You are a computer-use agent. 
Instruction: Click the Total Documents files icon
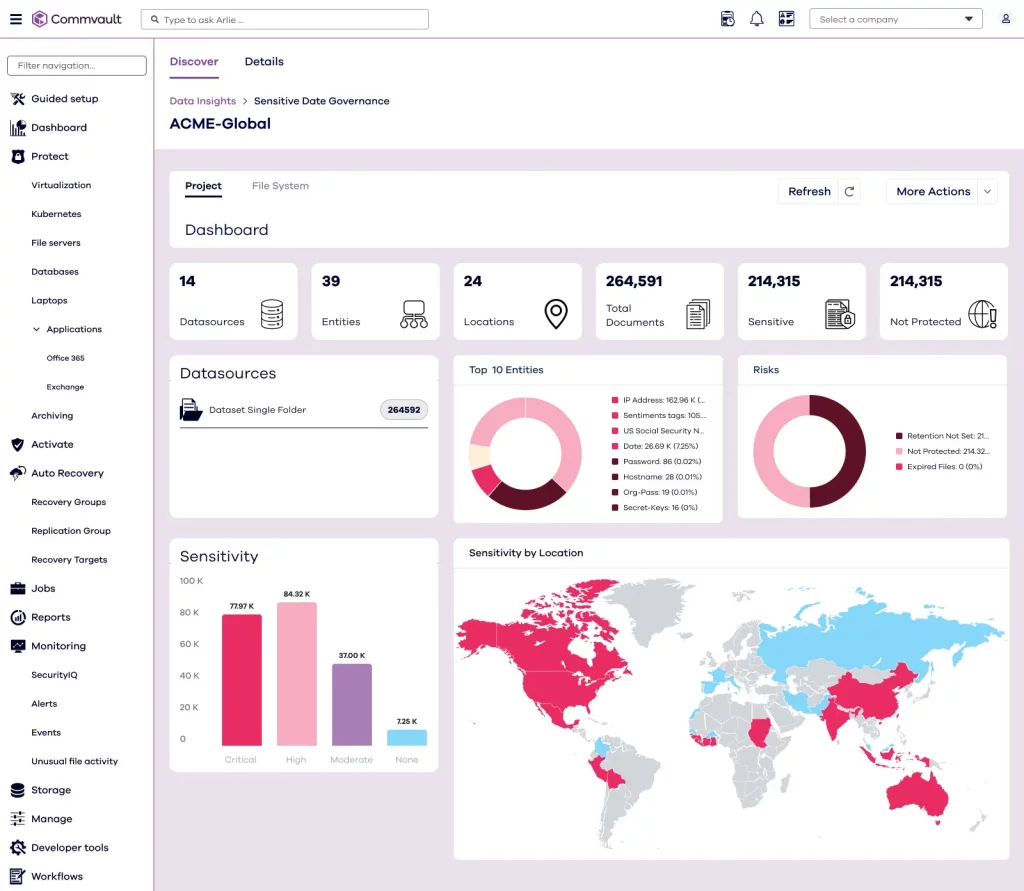tap(698, 314)
